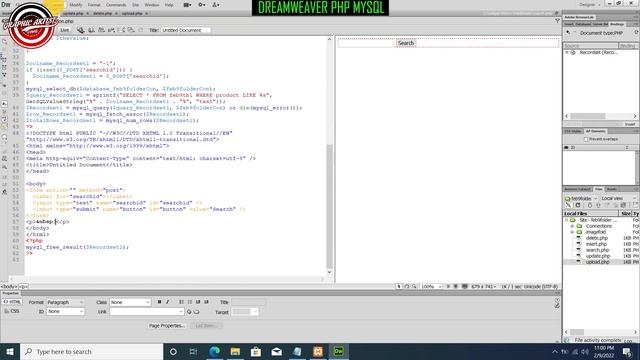Open the CSS Styles tab
Screen dimensions: 640x360
tap(573, 131)
